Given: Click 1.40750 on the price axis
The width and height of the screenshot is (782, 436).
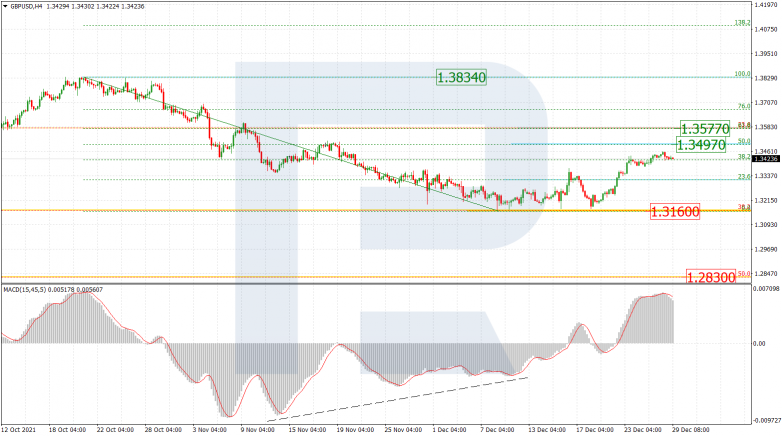Looking at the screenshot, I should (766, 29).
